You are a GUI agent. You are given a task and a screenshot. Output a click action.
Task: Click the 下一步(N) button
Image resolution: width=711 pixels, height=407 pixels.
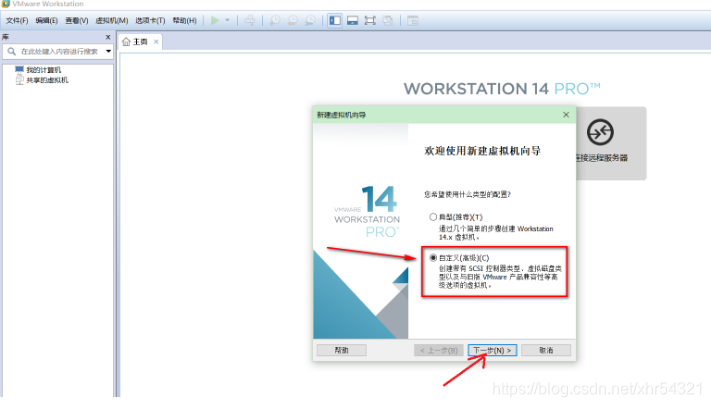point(492,350)
